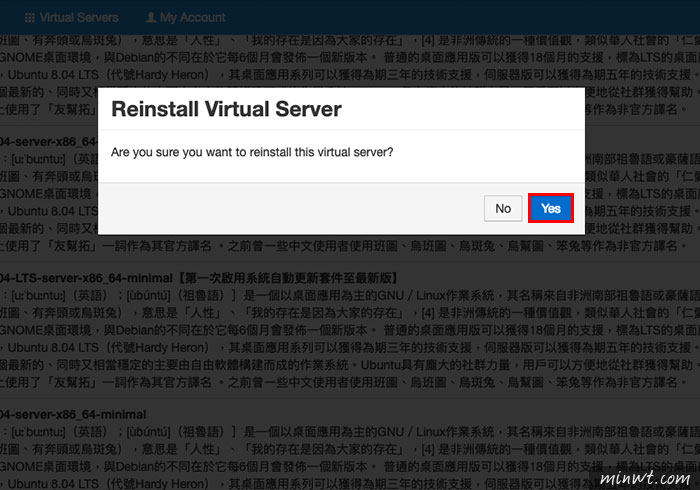700x490 pixels.
Task: Click the "Reinstall Virtual Server" dialog title
Action: 226,109
